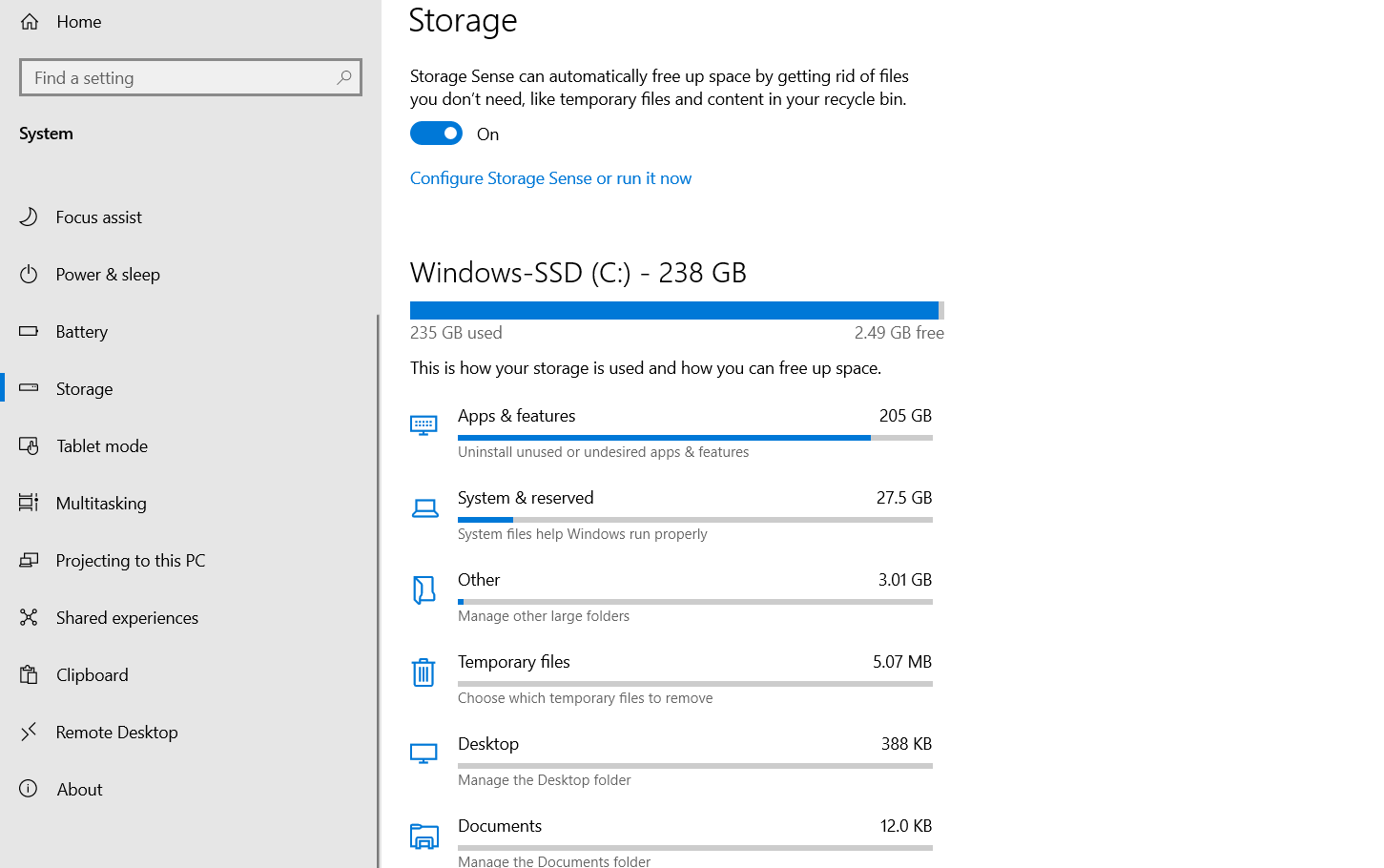The height and width of the screenshot is (868, 1384).
Task: Click the Remote Desktop icon
Action: pyautogui.click(x=29, y=732)
